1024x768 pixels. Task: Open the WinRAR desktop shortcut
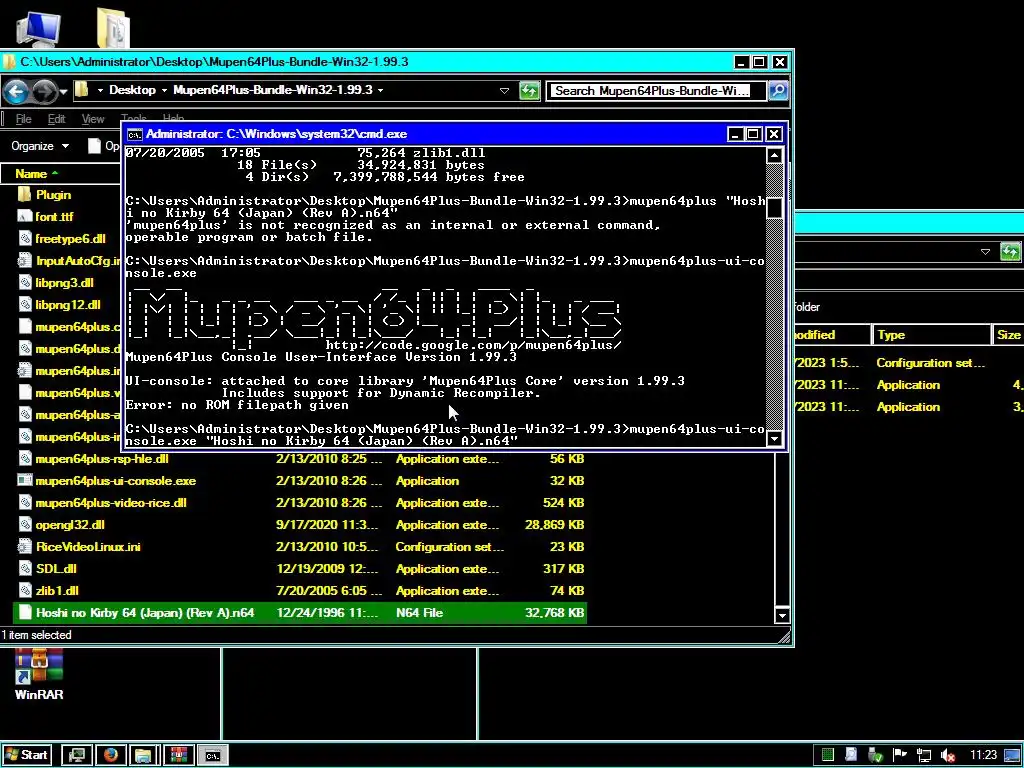39,674
